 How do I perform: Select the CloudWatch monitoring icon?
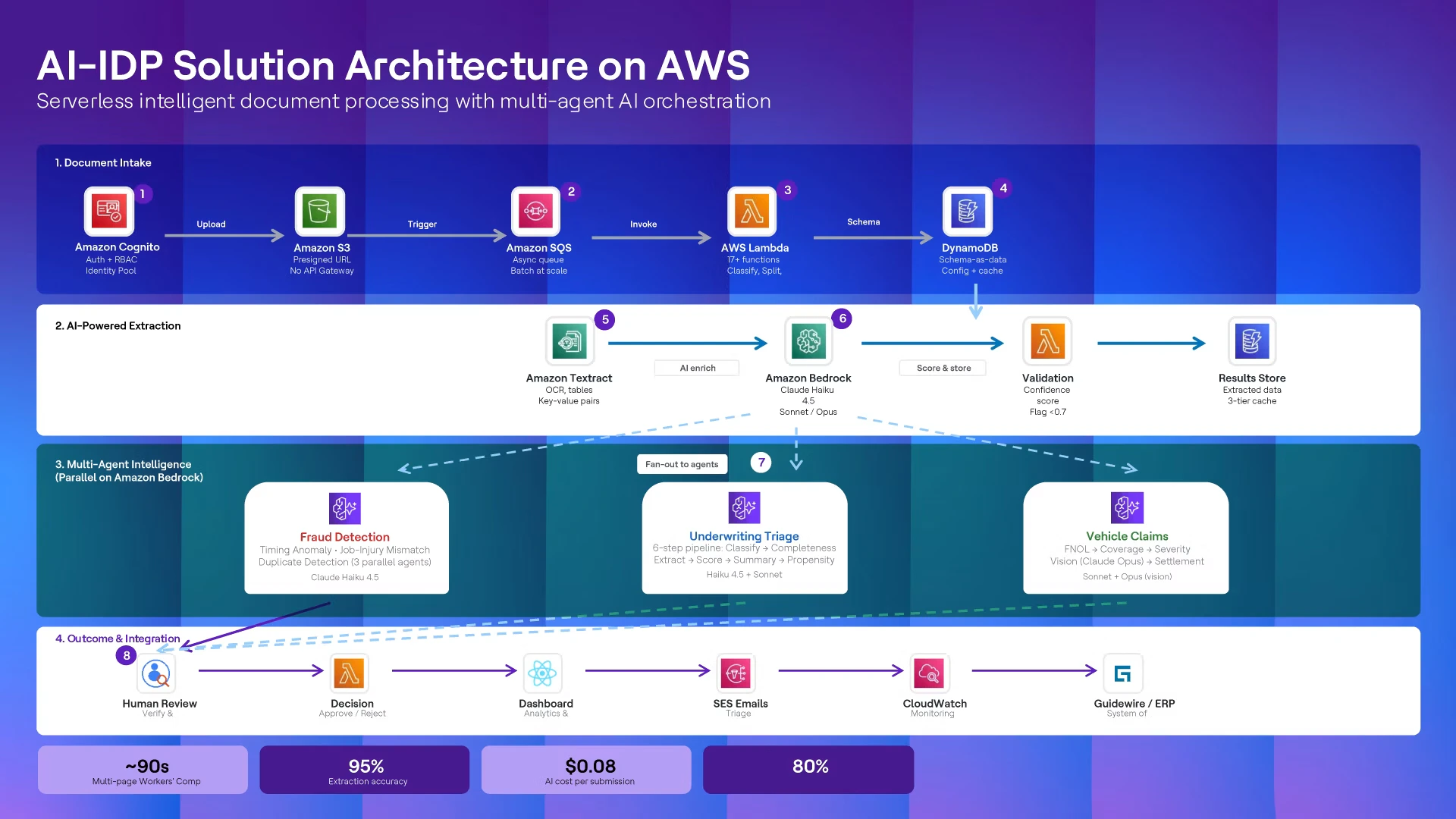(930, 673)
